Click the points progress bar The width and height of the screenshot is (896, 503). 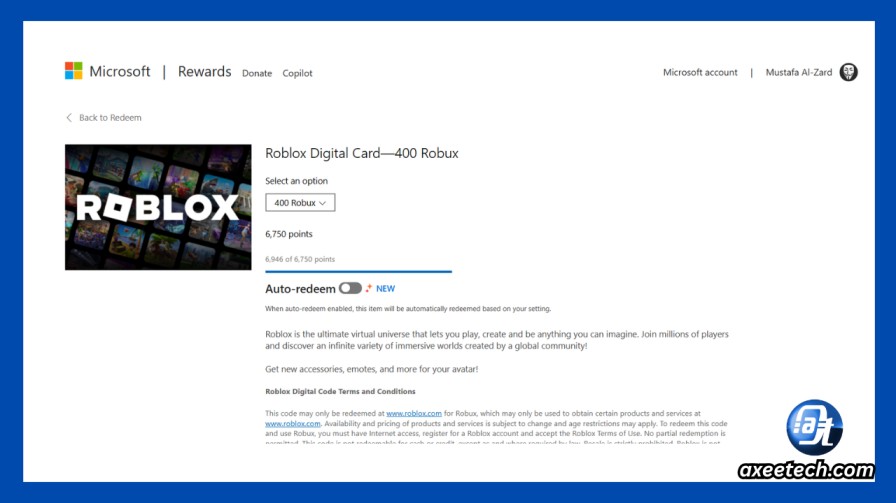coord(358,272)
